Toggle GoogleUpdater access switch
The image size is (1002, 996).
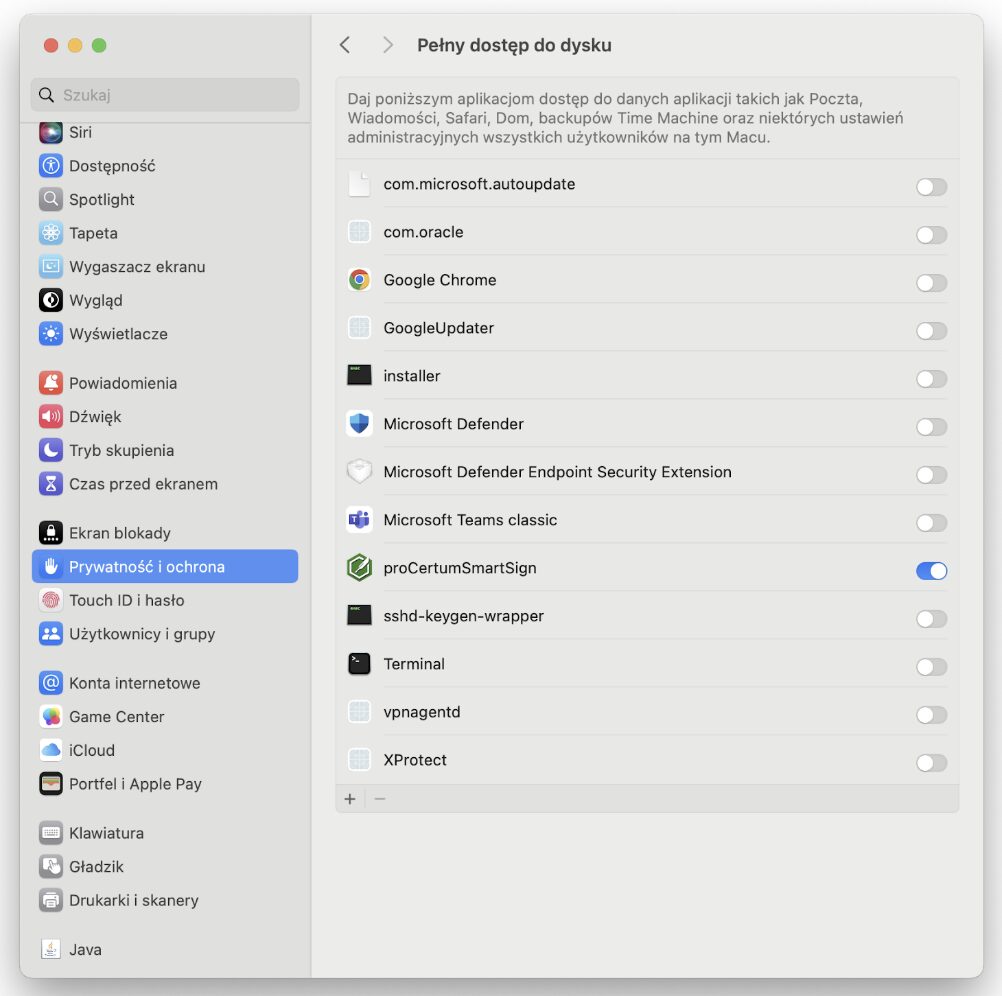coord(931,330)
